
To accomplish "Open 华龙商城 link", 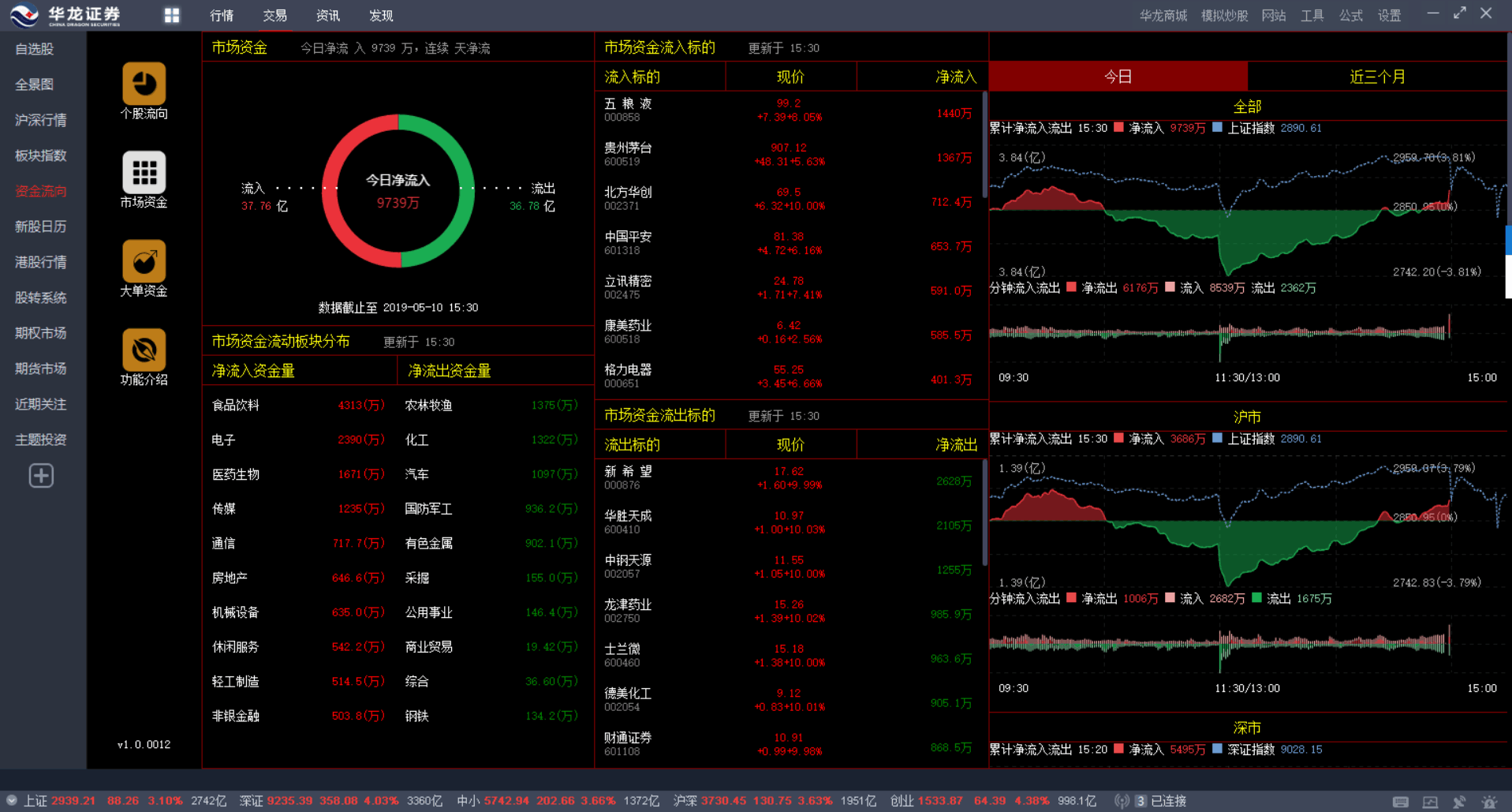I will coord(1163,15).
